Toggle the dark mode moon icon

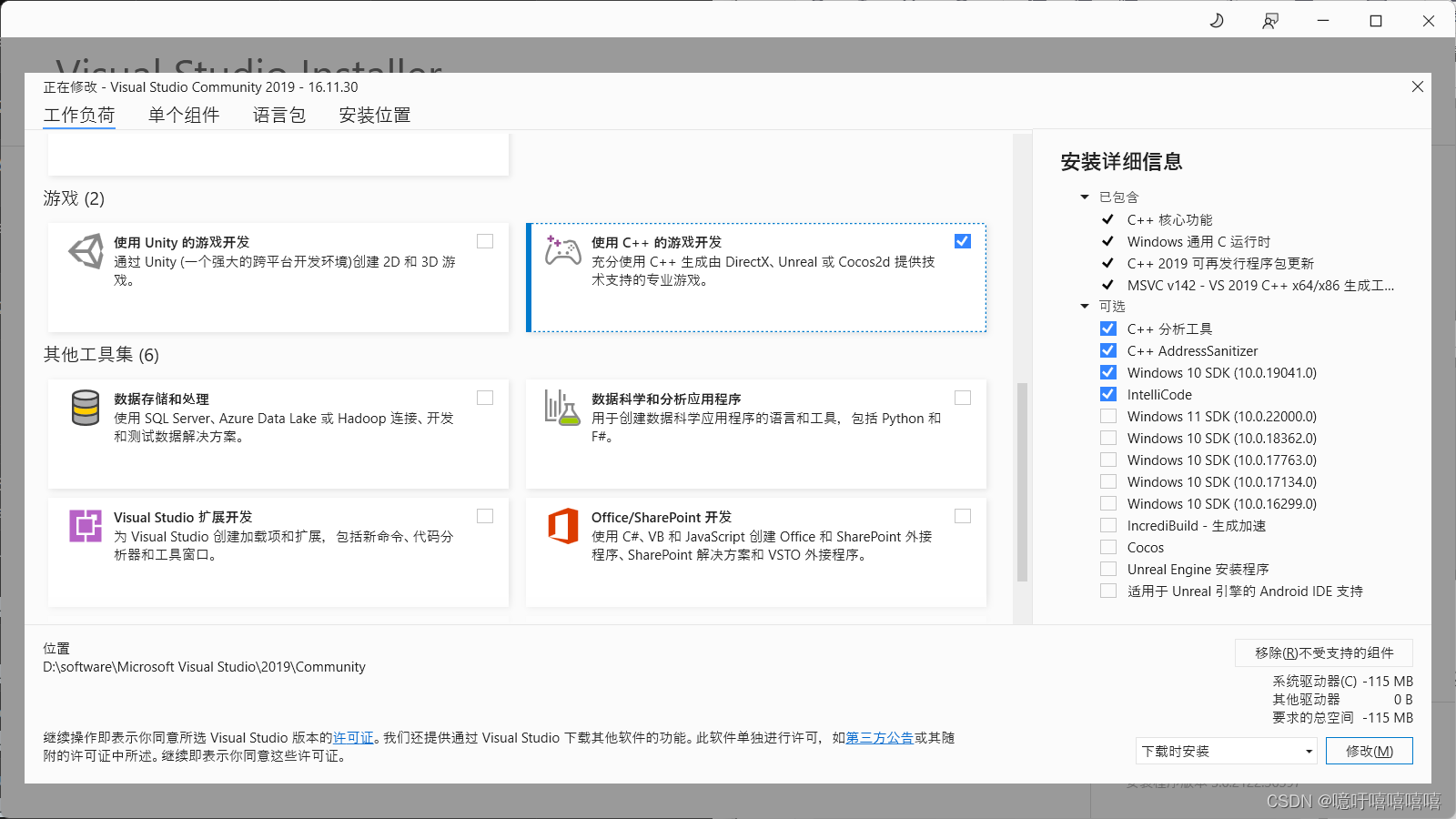point(1217,20)
